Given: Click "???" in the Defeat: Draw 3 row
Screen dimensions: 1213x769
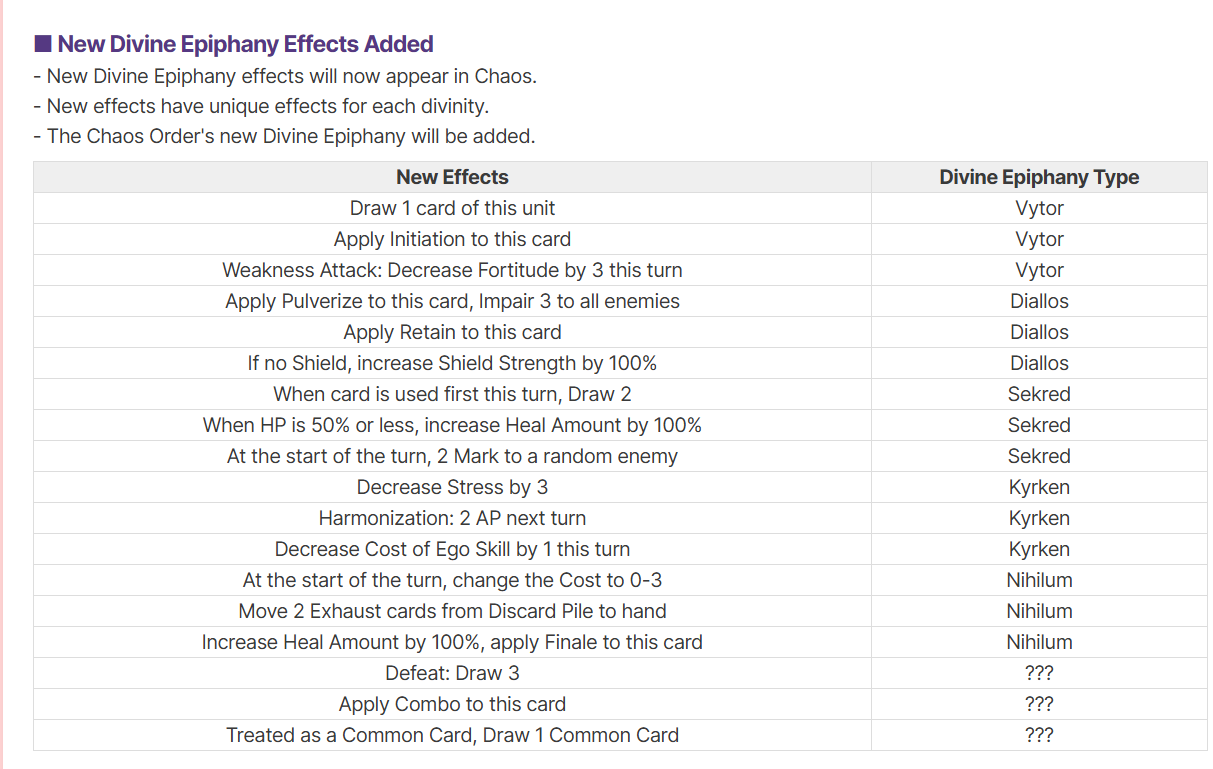Looking at the screenshot, I should tap(1039, 673).
